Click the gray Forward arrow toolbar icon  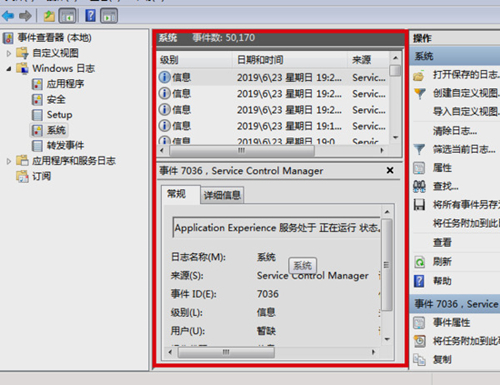pos(25,16)
